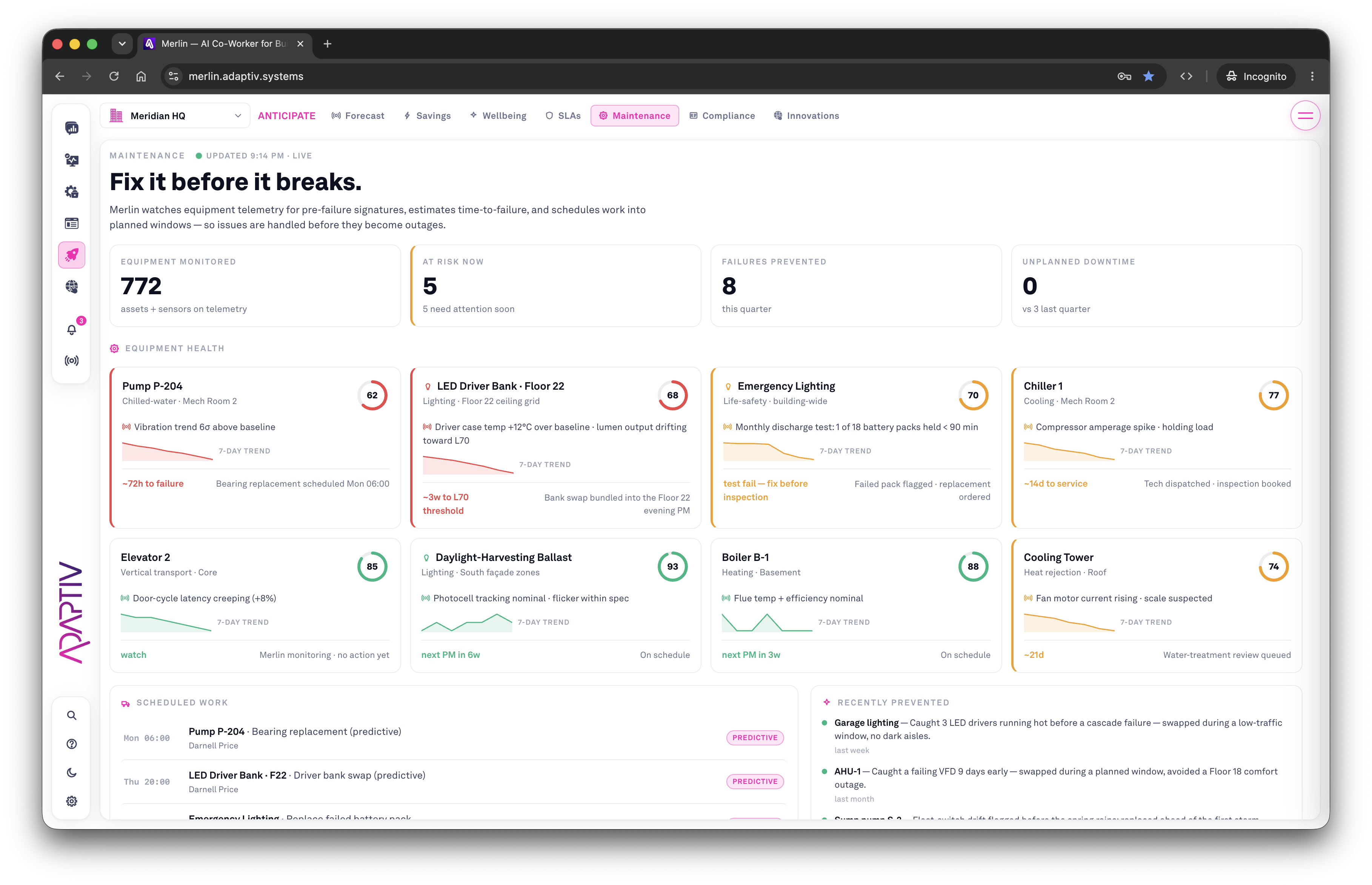Click the Equipment Monitored 772 stat card

coord(255,286)
